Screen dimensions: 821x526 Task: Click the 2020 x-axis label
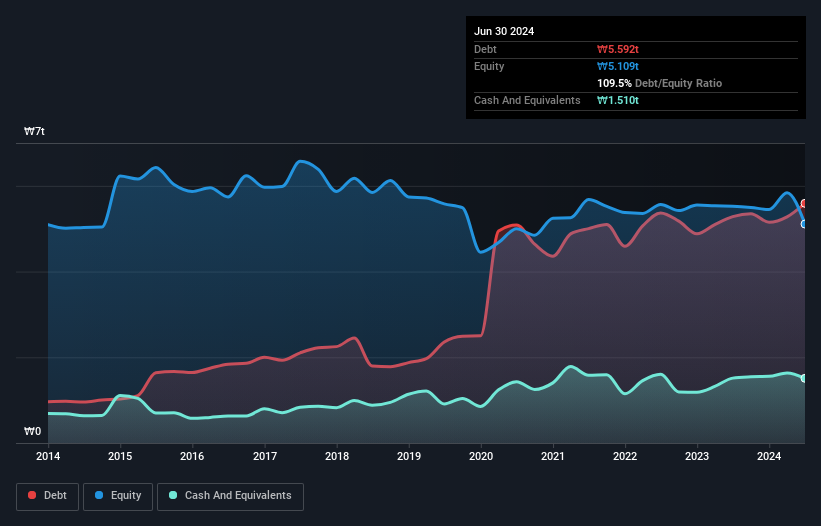[x=481, y=456]
